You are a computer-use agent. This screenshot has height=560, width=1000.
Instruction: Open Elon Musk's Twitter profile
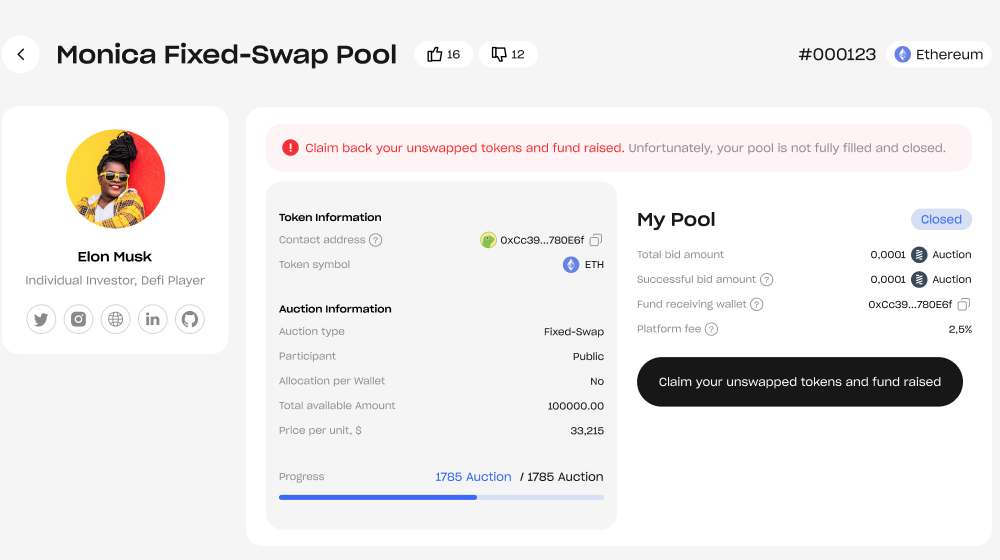pyautogui.click(x=41, y=320)
